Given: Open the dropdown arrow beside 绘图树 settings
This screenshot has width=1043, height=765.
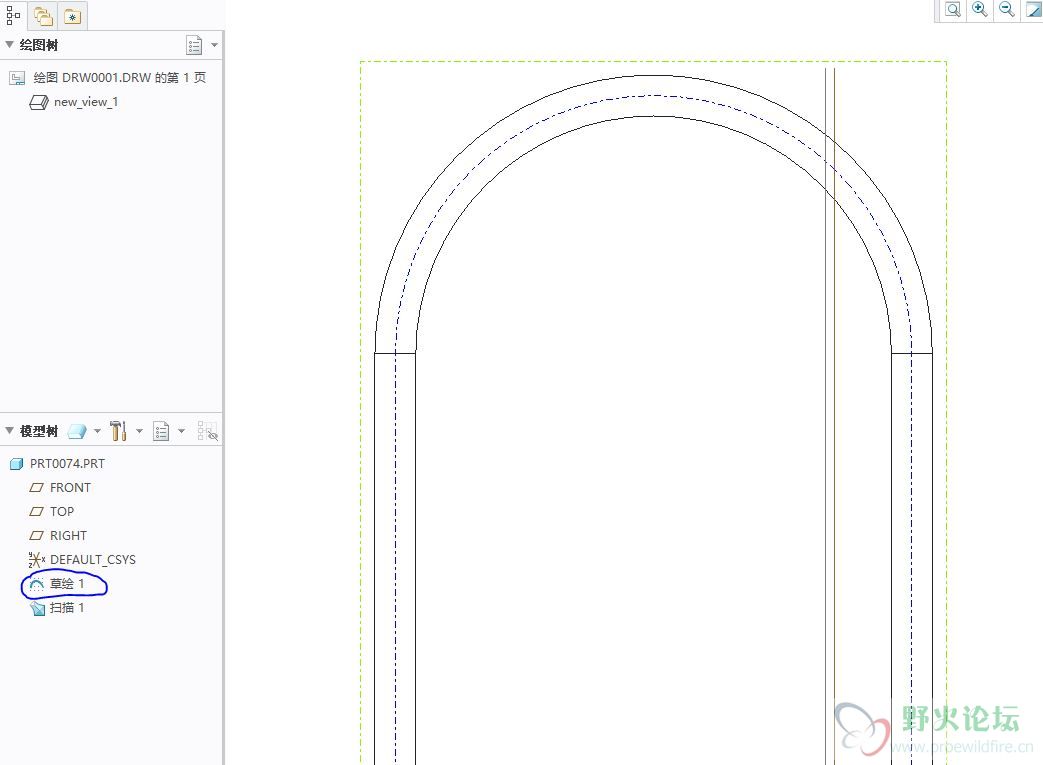Looking at the screenshot, I should [214, 45].
